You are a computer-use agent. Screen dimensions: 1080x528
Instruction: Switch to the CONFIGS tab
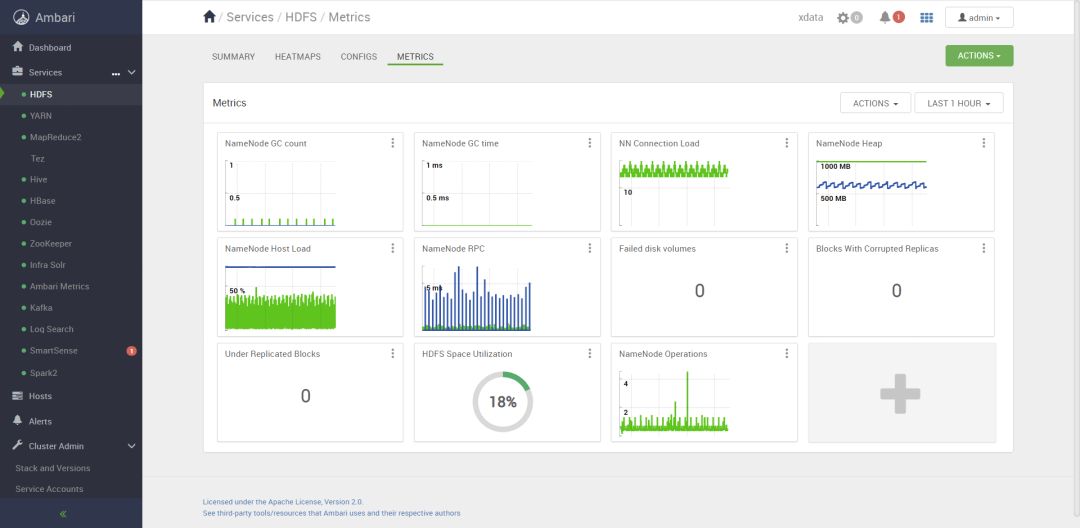(x=358, y=57)
